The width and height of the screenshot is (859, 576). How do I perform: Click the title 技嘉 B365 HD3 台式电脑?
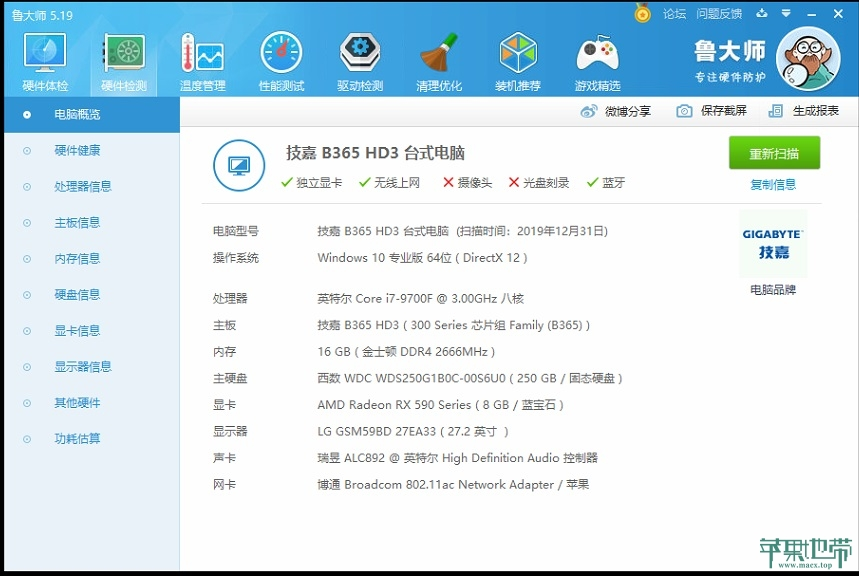375,153
